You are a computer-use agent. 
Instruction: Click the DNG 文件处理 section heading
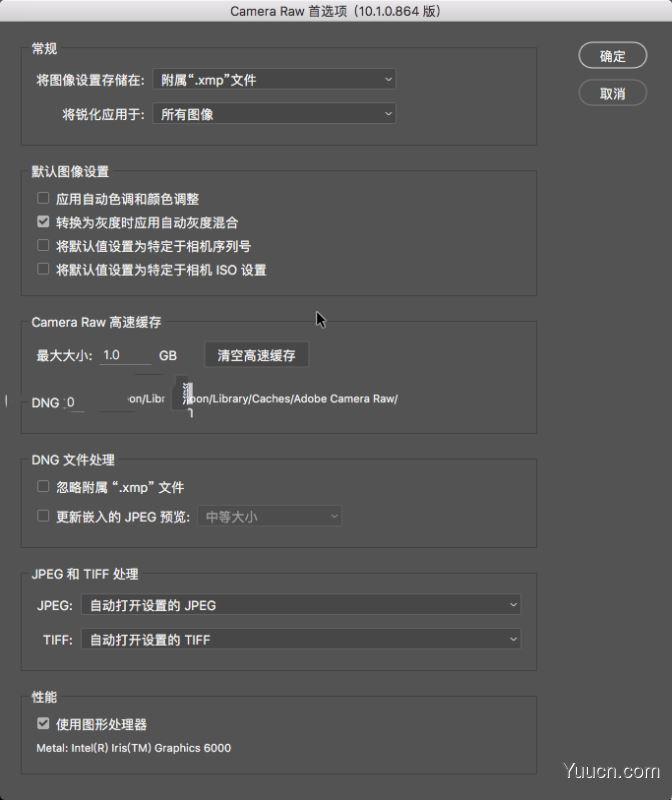tap(73, 460)
